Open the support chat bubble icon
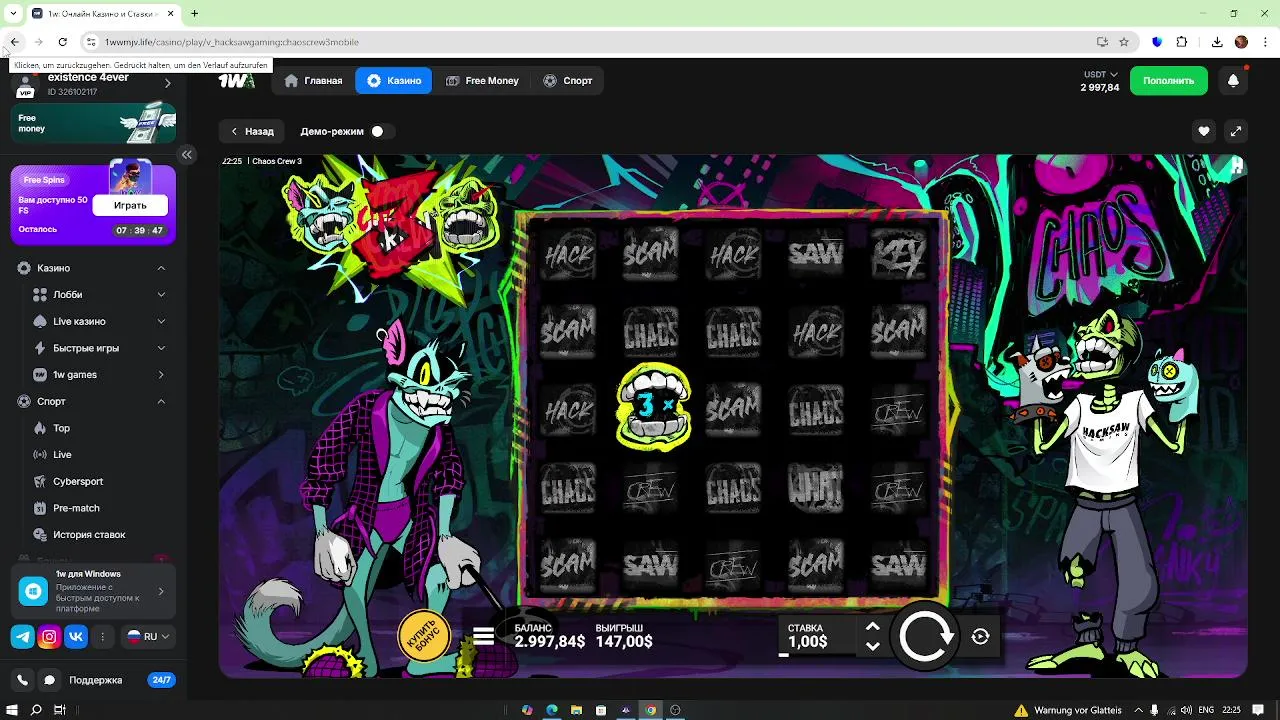 point(49,680)
